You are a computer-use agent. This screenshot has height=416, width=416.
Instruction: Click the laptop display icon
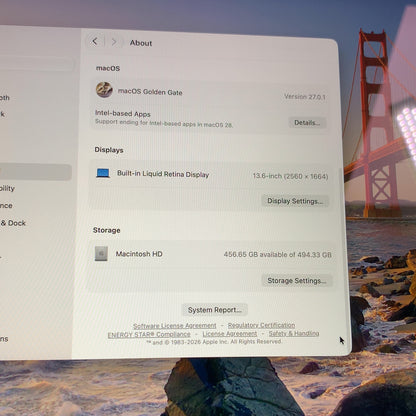point(103,173)
